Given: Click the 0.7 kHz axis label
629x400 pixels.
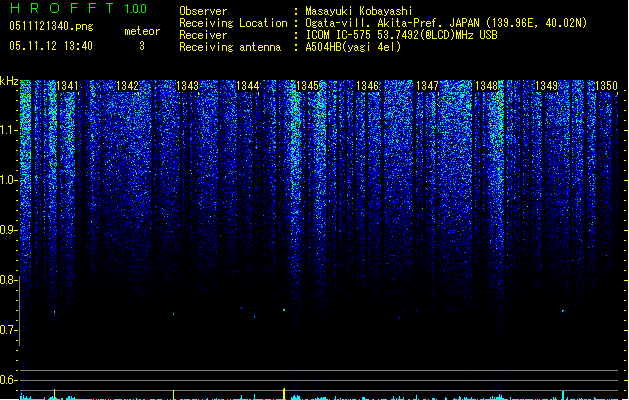Looking at the screenshot, I should click(8, 330).
